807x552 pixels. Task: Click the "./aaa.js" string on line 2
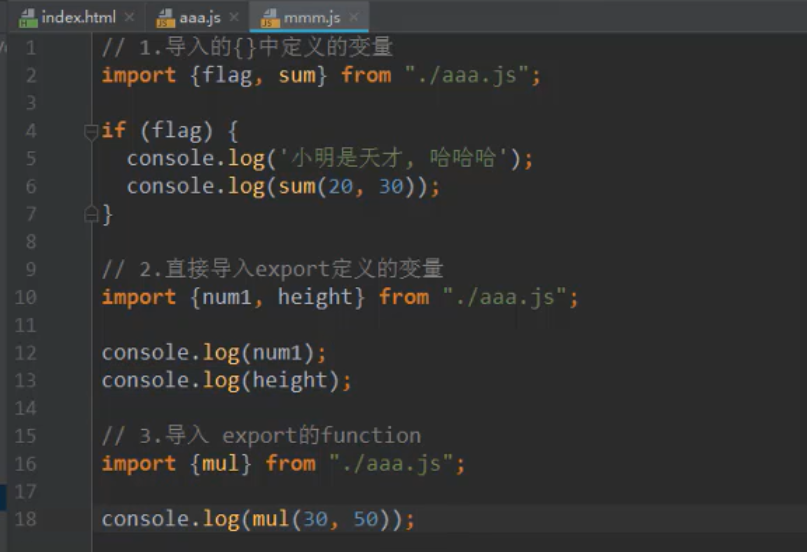466,76
